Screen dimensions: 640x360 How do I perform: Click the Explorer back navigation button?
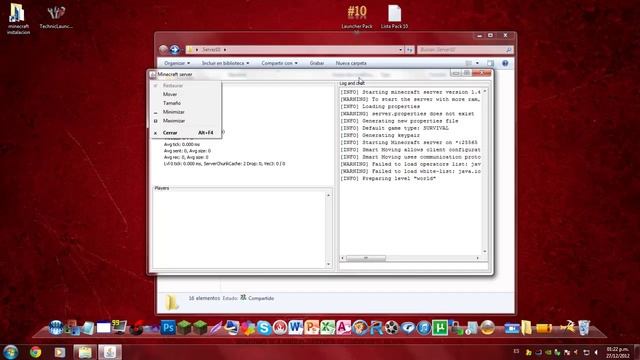click(x=164, y=49)
